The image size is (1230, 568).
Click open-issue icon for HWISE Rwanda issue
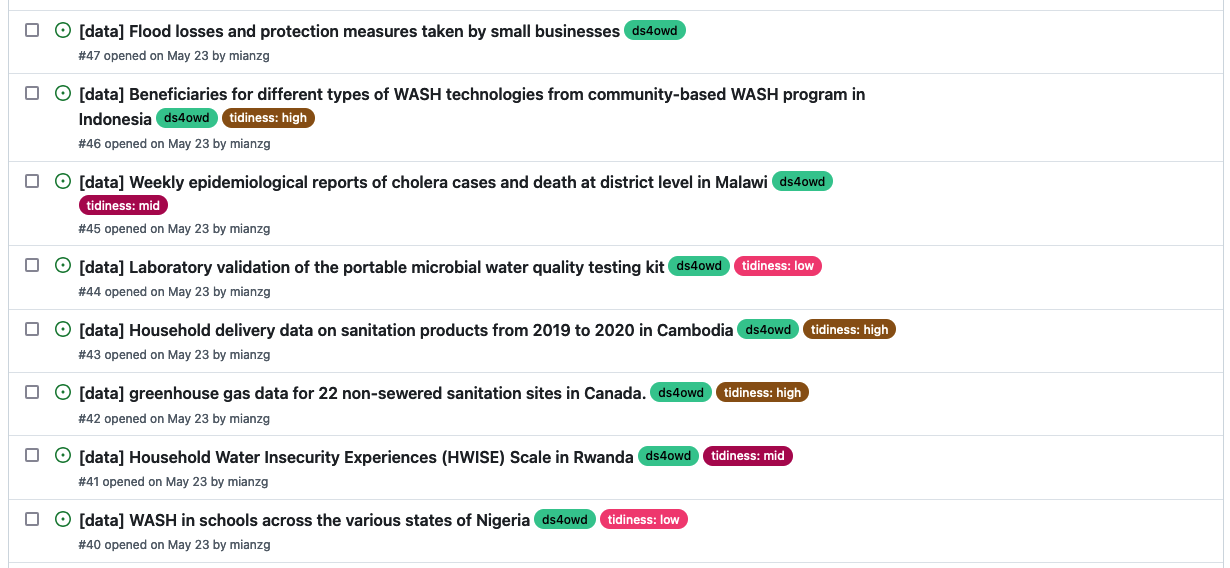click(x=63, y=456)
